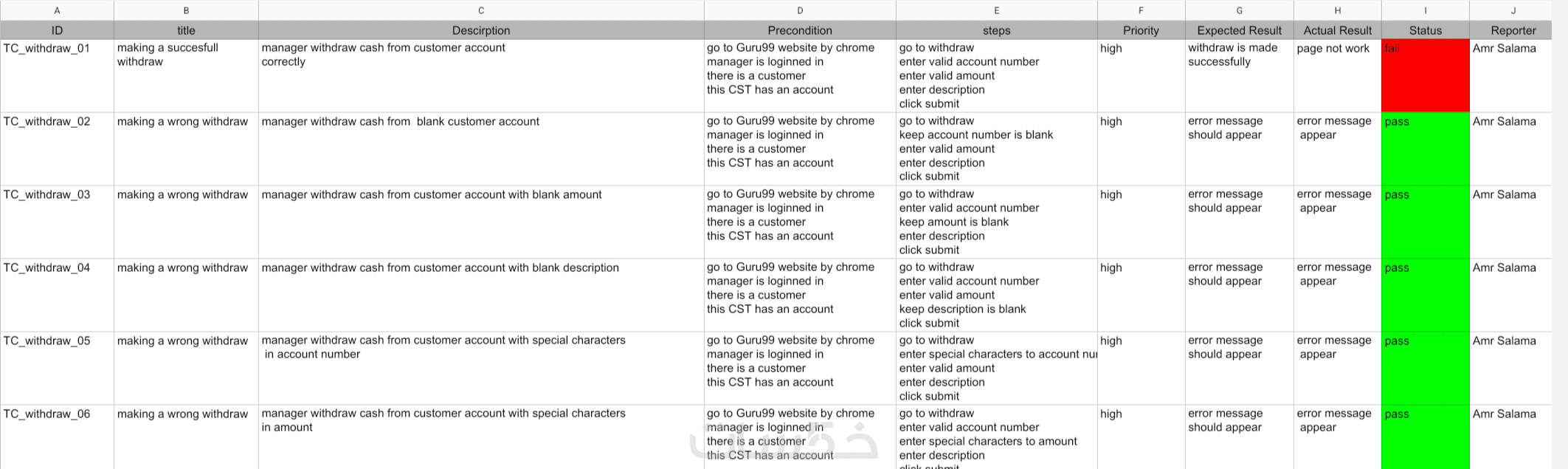The width and height of the screenshot is (1568, 469).
Task: Select description cell mentioning blank amount
Action: tap(480, 222)
